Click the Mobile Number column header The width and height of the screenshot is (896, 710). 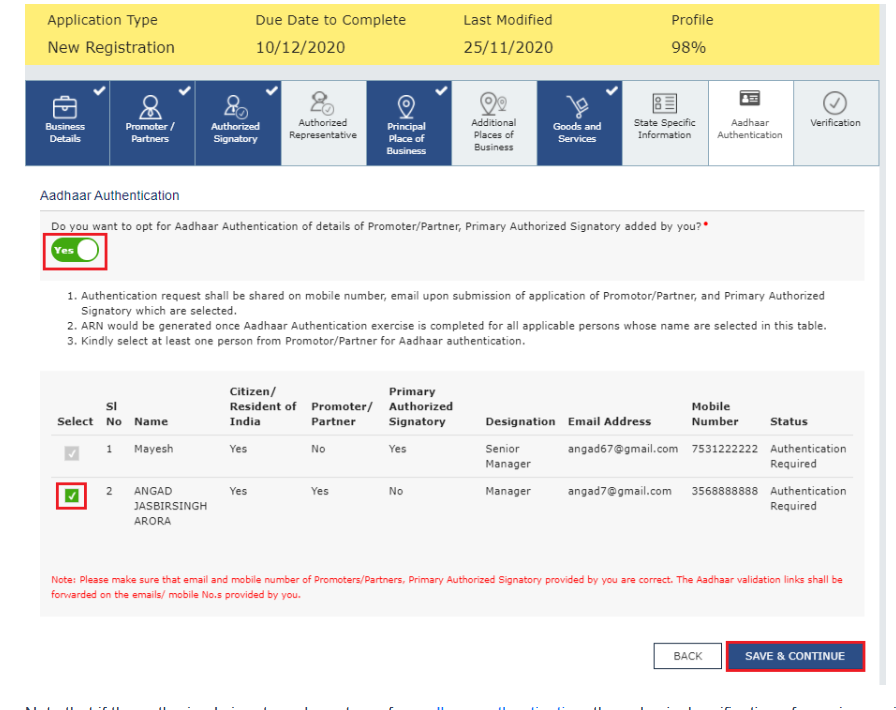[x=715, y=414]
